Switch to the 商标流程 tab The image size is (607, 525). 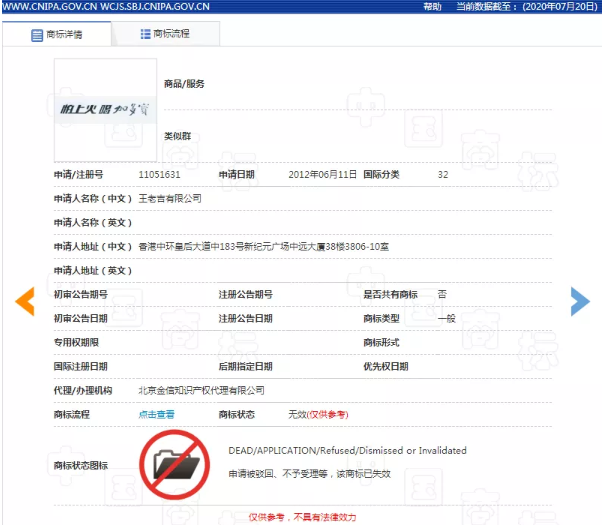point(166,34)
